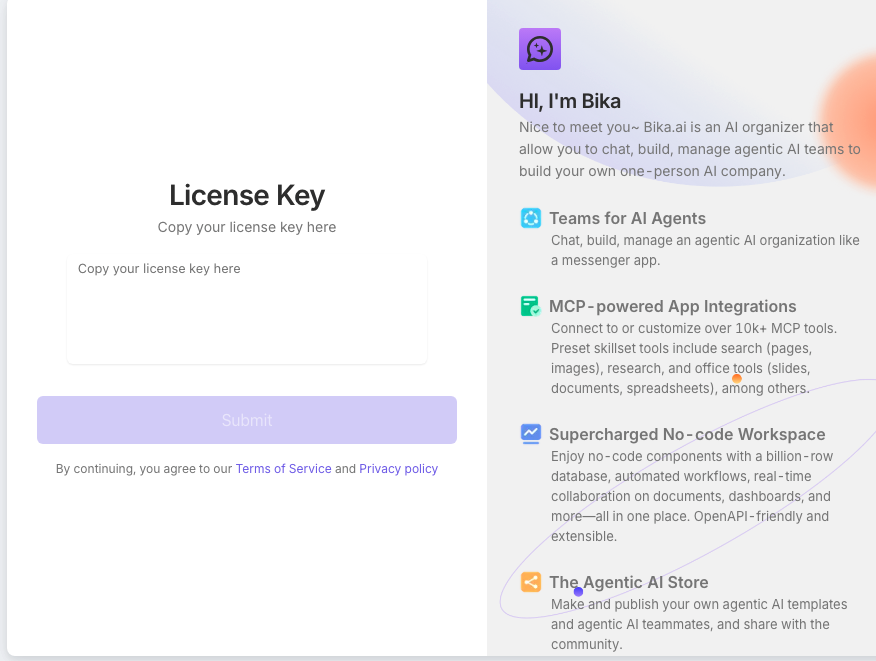The height and width of the screenshot is (661, 876).
Task: Click the "Connect to or customize over 10k+ MCP tools" description
Action: click(694, 358)
